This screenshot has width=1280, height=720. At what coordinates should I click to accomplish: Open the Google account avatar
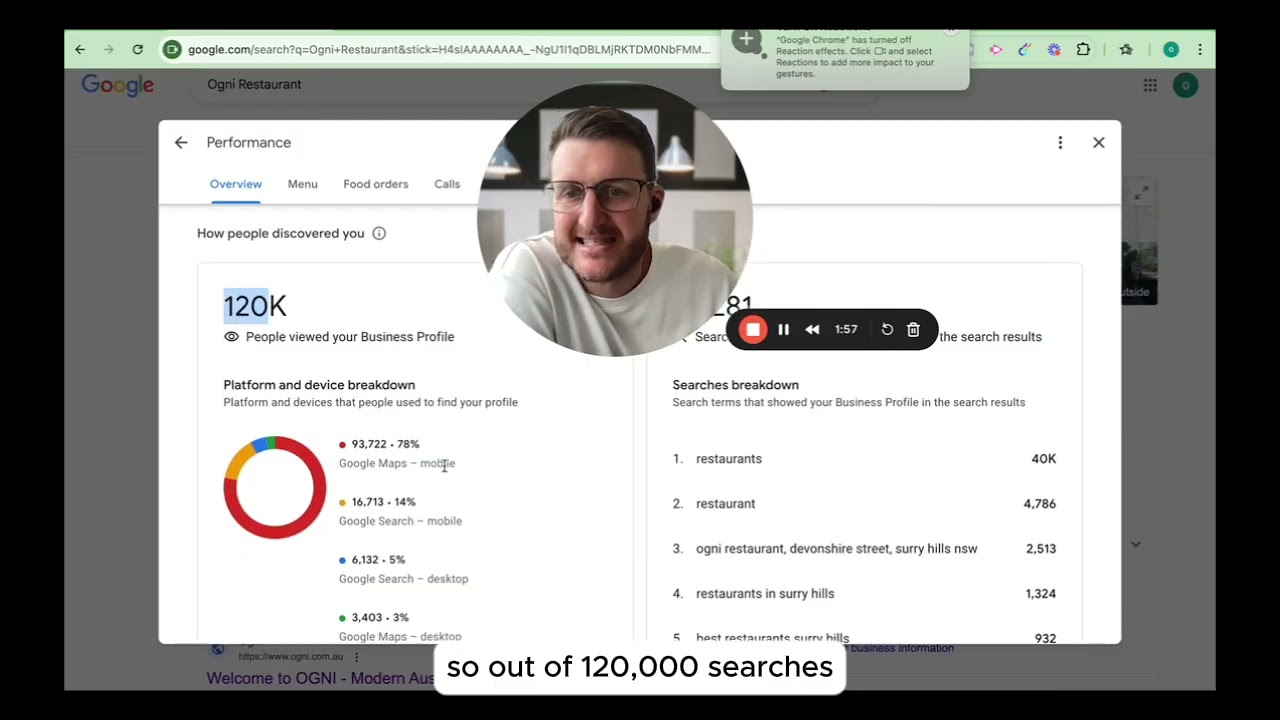[1186, 85]
